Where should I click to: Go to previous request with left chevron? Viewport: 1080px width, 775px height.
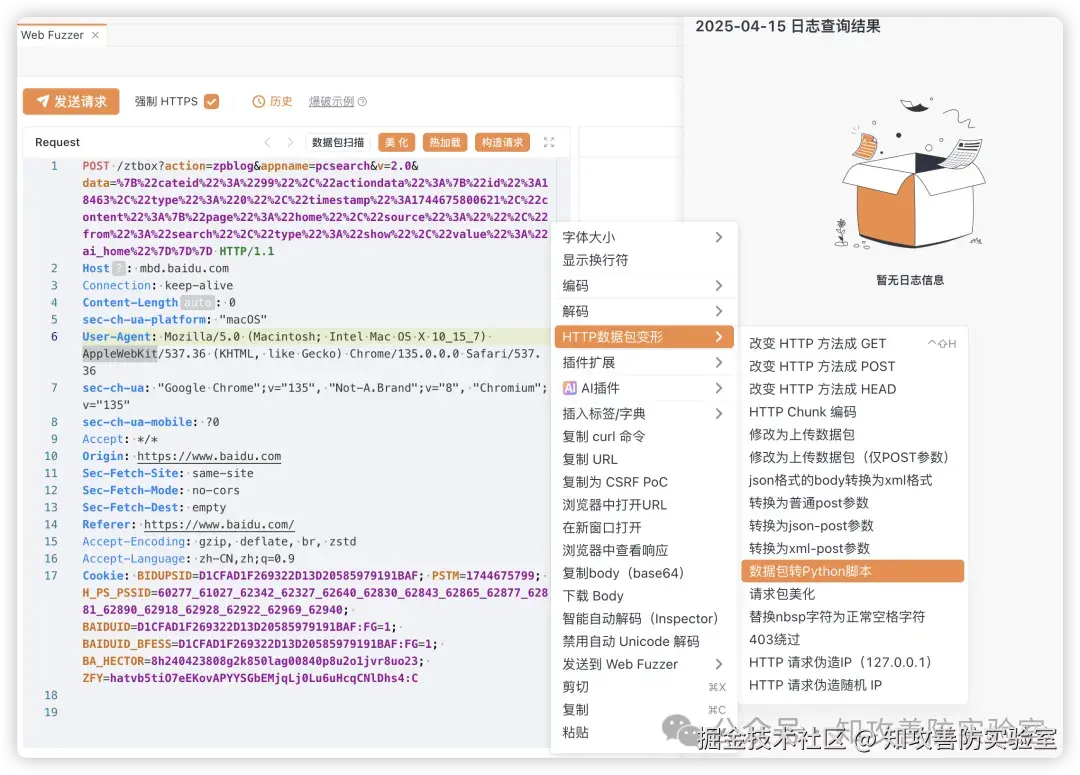267,142
